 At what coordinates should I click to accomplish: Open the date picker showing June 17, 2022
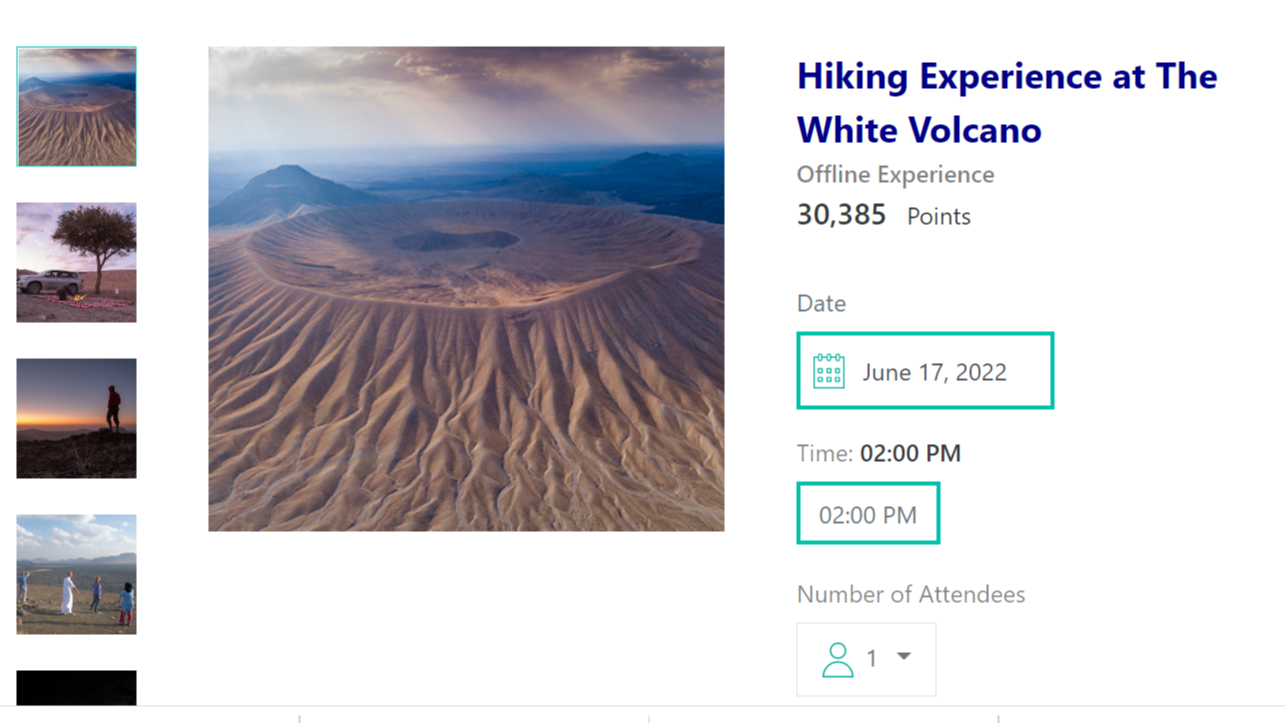934,372
